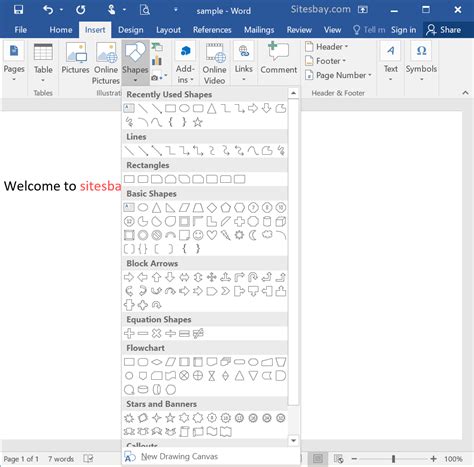Open the Links dropdown
The image size is (474, 467).
pos(244,63)
